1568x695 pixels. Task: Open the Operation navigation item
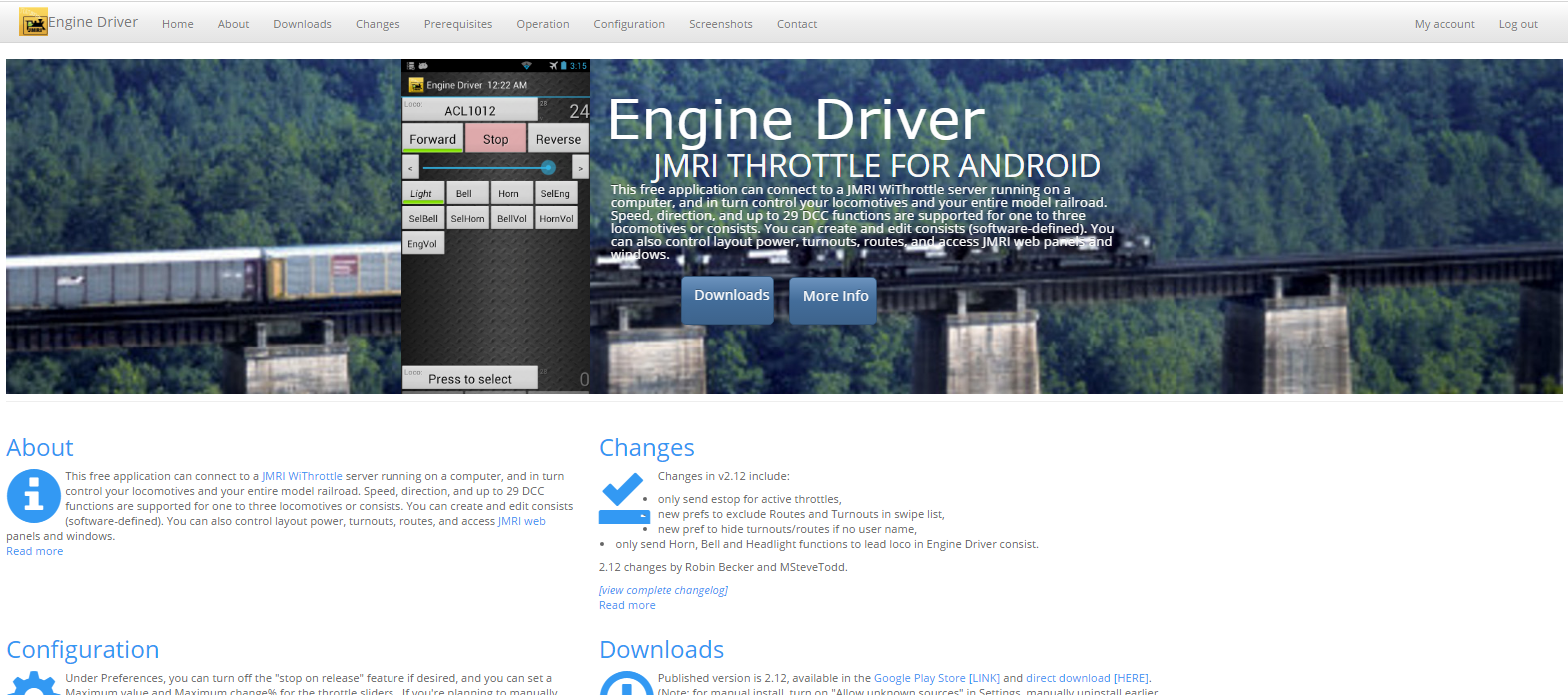543,24
